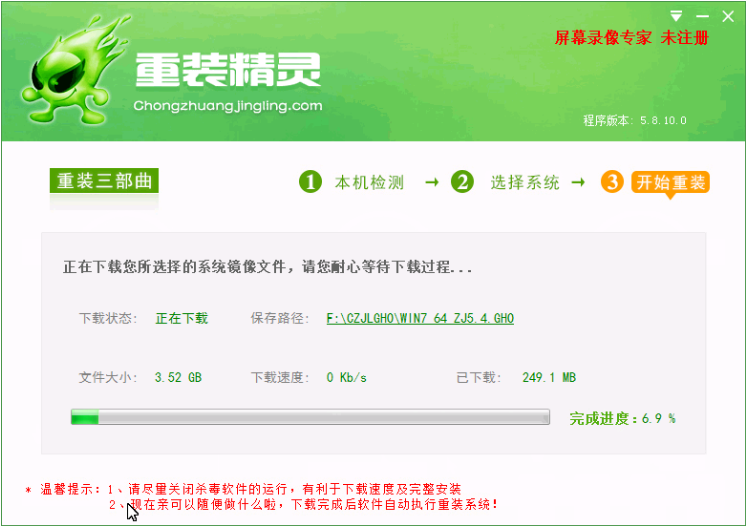Go to 本机检测 step

point(369,182)
